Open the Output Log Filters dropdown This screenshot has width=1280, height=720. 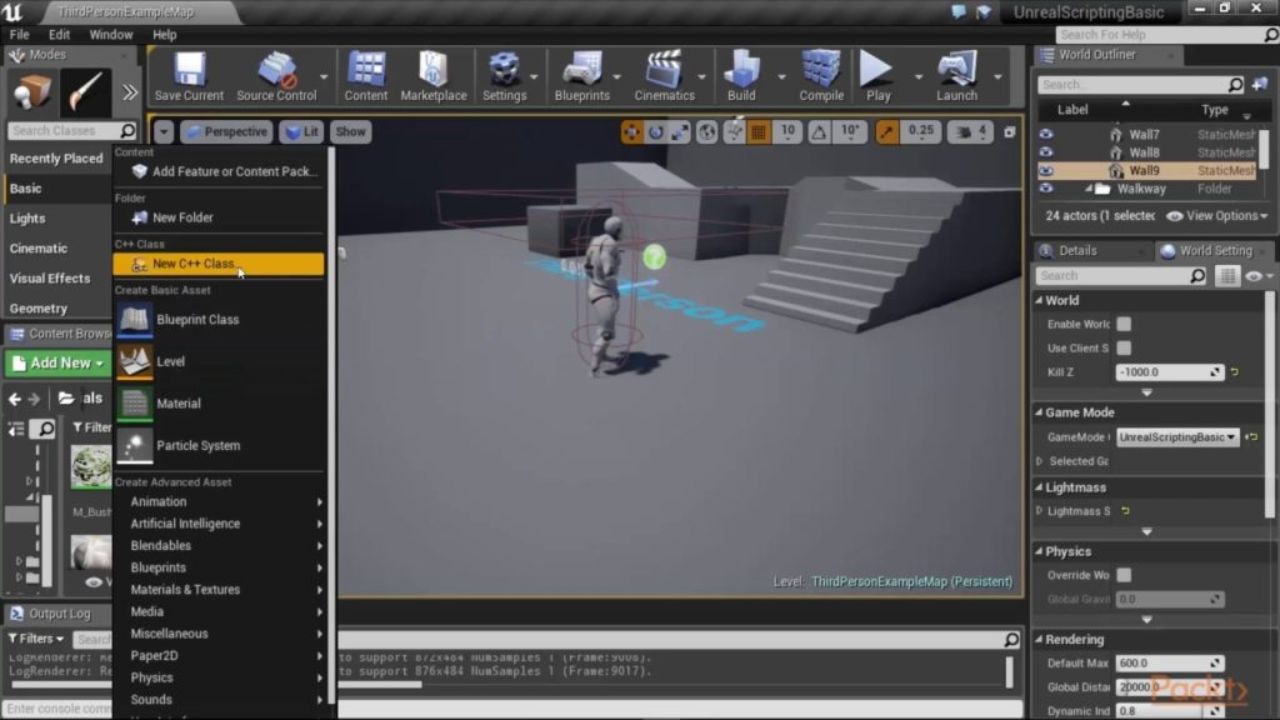click(36, 638)
